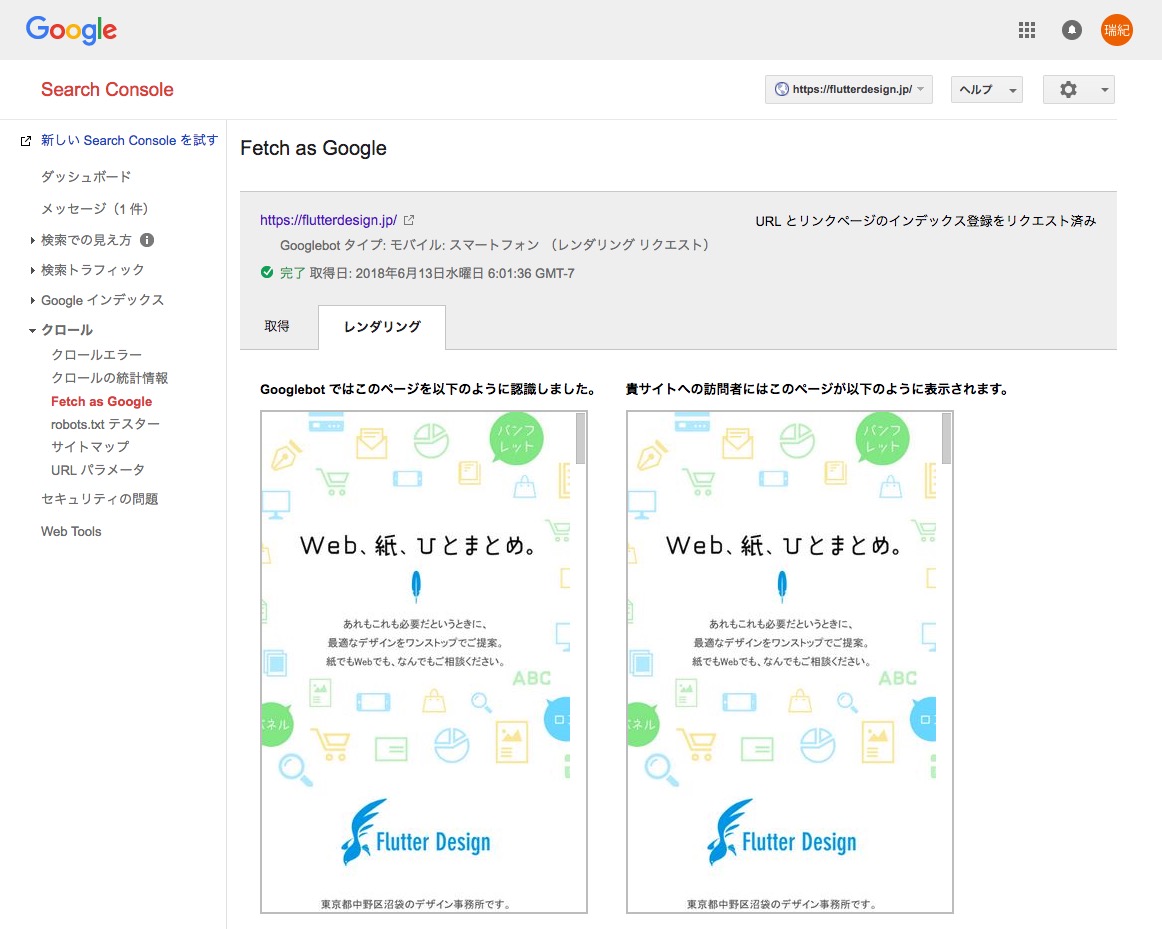Open Web Tools in the sidebar
Image resolution: width=1162 pixels, height=929 pixels.
click(x=71, y=531)
